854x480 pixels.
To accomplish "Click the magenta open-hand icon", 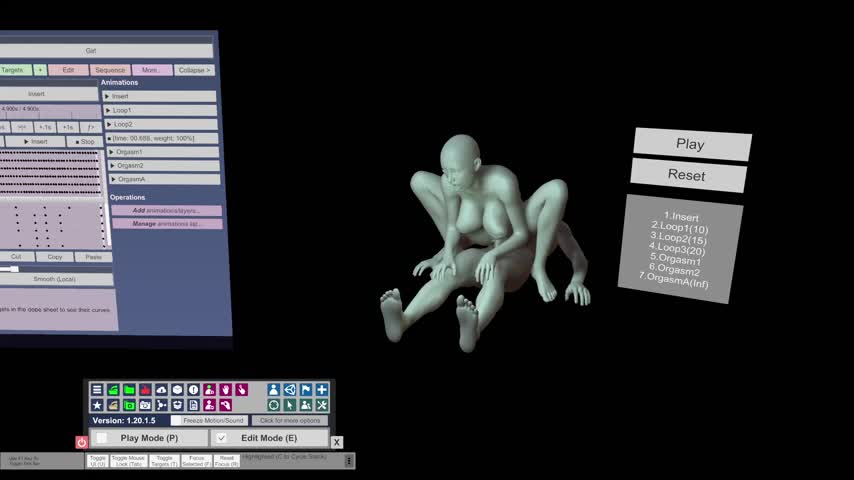I will click(225, 390).
